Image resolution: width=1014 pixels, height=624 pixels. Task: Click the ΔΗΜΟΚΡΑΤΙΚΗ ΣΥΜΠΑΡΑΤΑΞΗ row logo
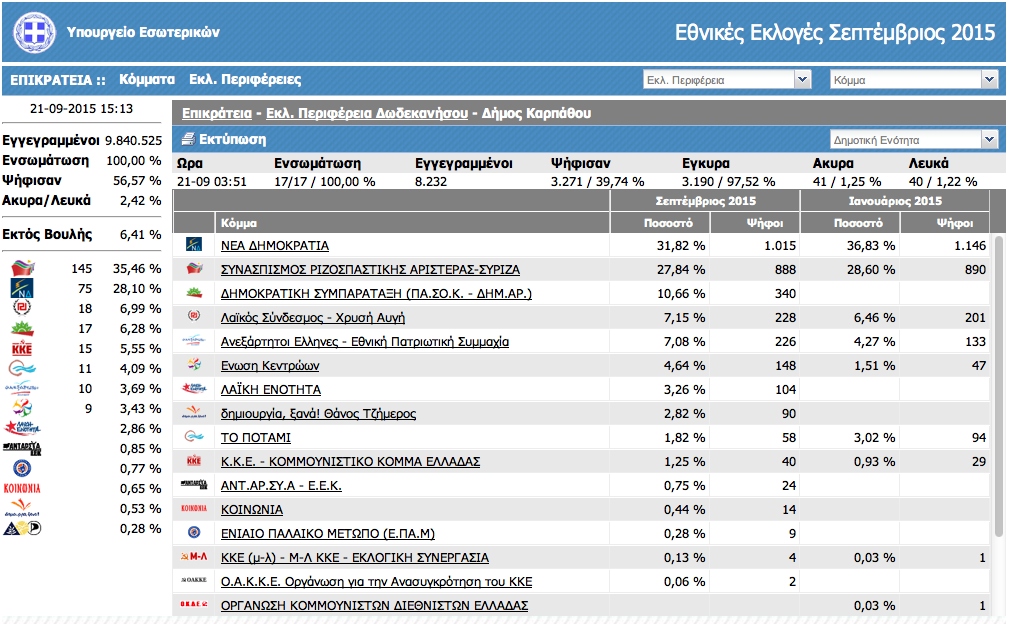tap(194, 293)
